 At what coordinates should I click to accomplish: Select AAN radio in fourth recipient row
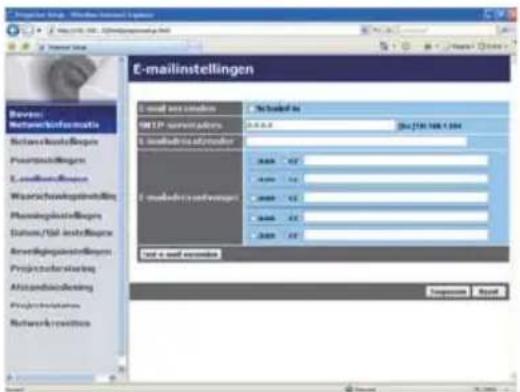click(x=253, y=219)
